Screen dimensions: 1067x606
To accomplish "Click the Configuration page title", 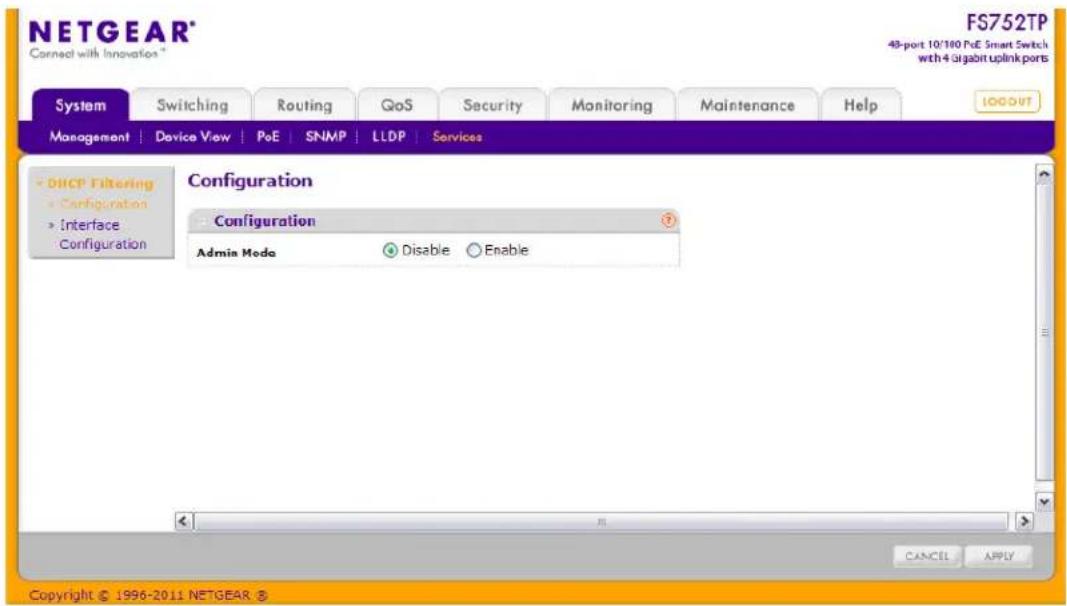I will [x=250, y=181].
